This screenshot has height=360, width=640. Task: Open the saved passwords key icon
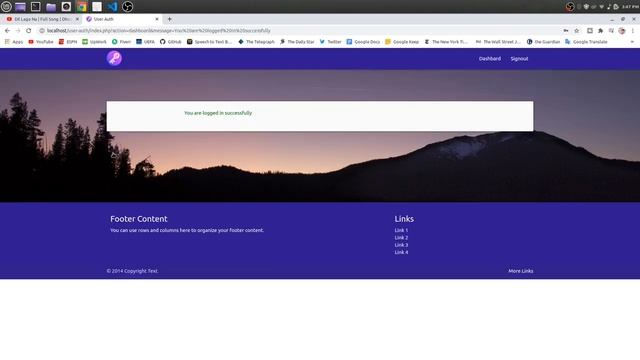pyautogui.click(x=566, y=31)
